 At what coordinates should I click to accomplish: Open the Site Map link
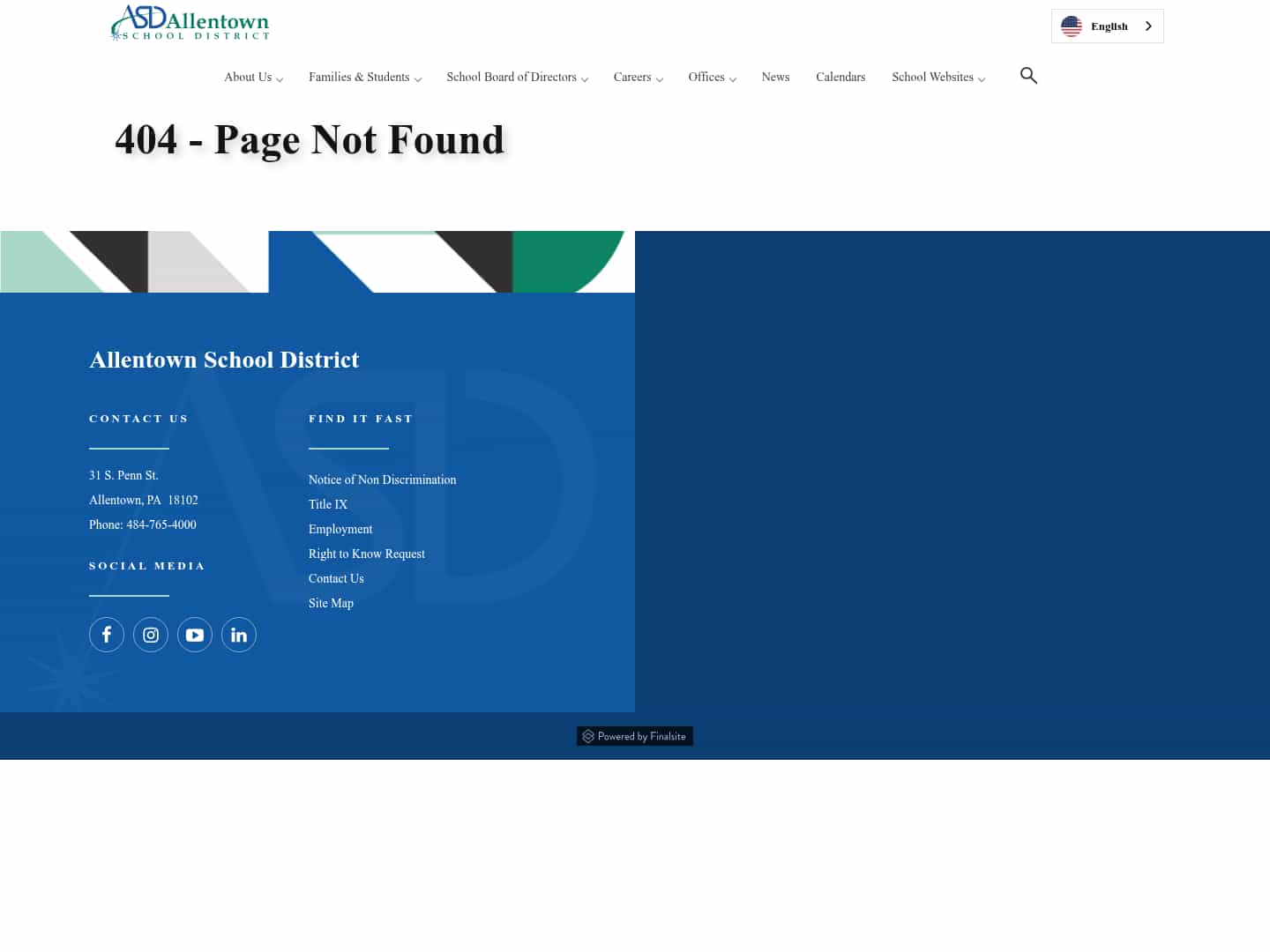pyautogui.click(x=331, y=603)
